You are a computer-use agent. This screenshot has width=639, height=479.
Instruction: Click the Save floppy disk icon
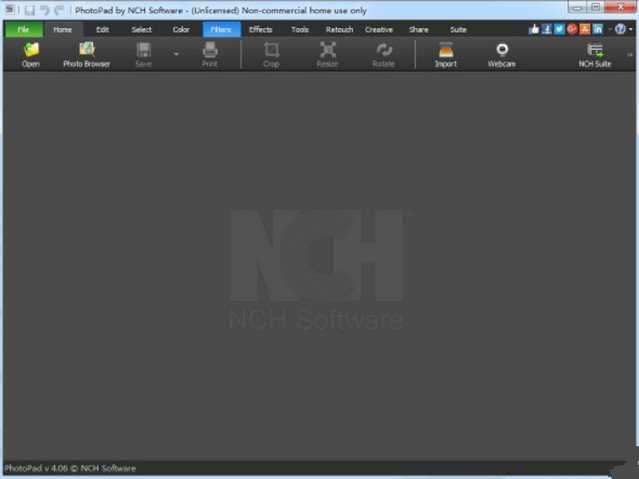click(143, 54)
